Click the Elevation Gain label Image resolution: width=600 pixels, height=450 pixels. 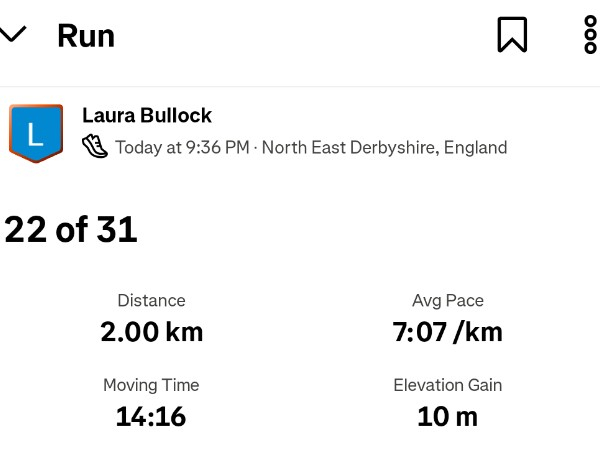click(x=447, y=385)
